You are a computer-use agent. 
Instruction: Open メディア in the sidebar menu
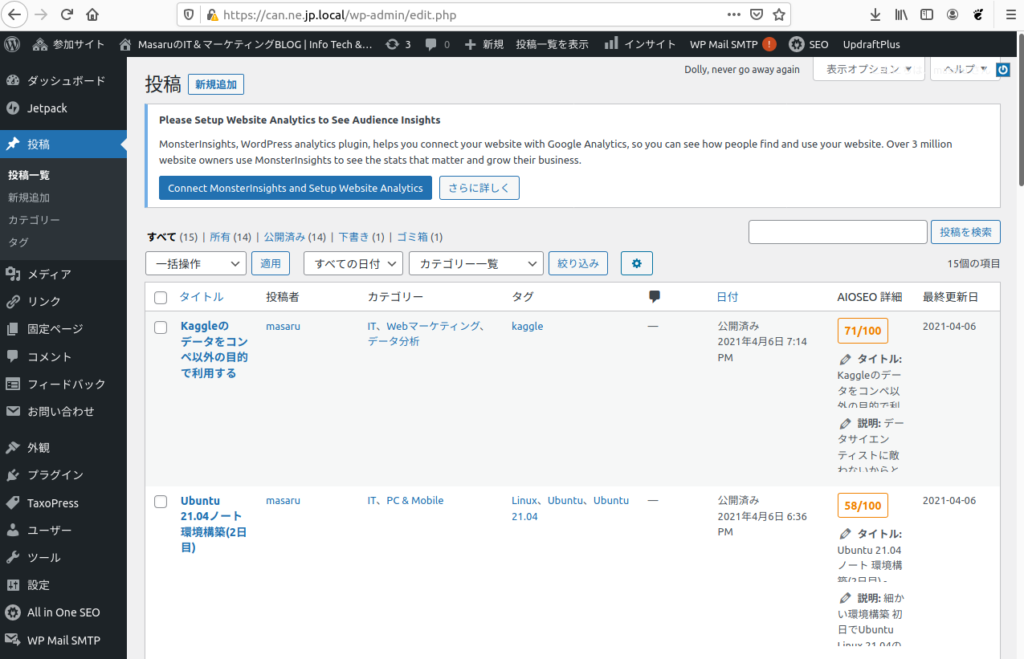49,274
